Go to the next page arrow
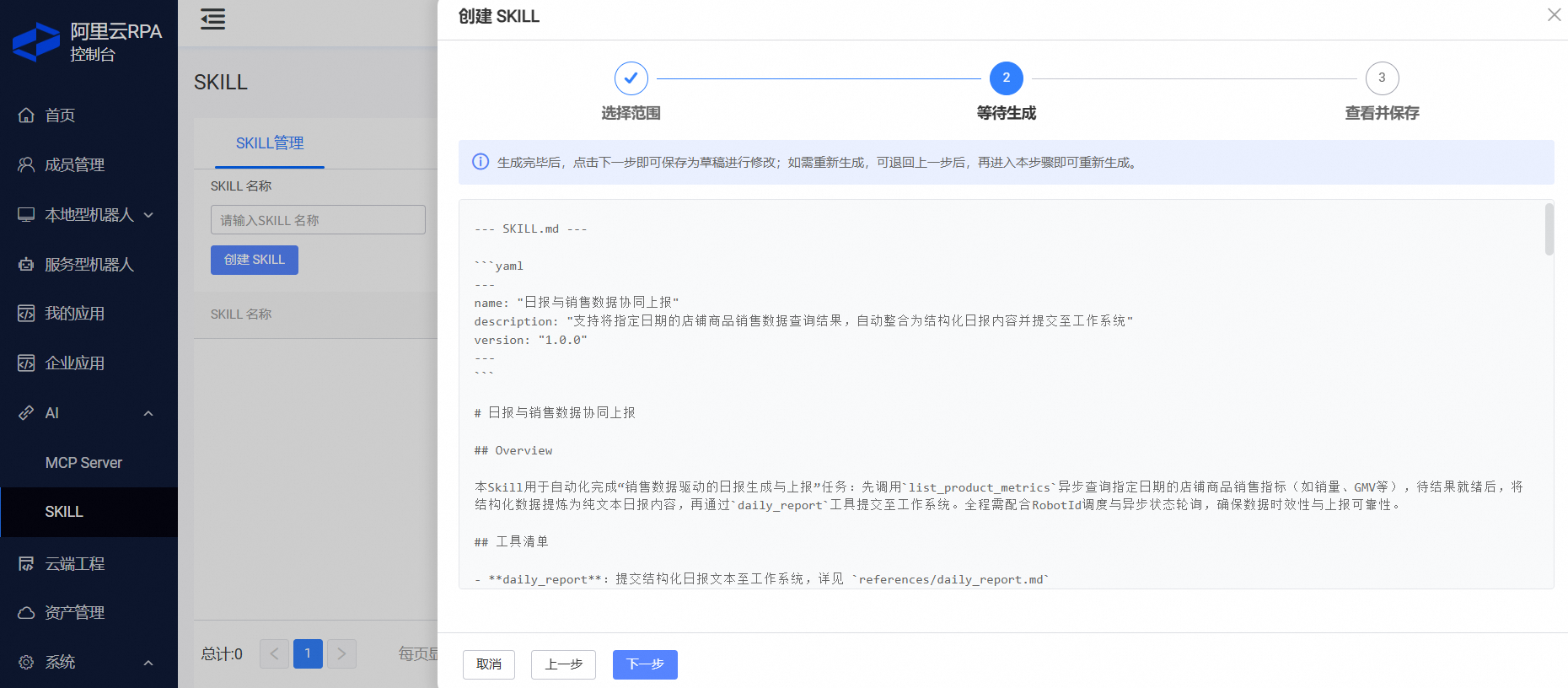The width and height of the screenshot is (1568, 688). (341, 653)
